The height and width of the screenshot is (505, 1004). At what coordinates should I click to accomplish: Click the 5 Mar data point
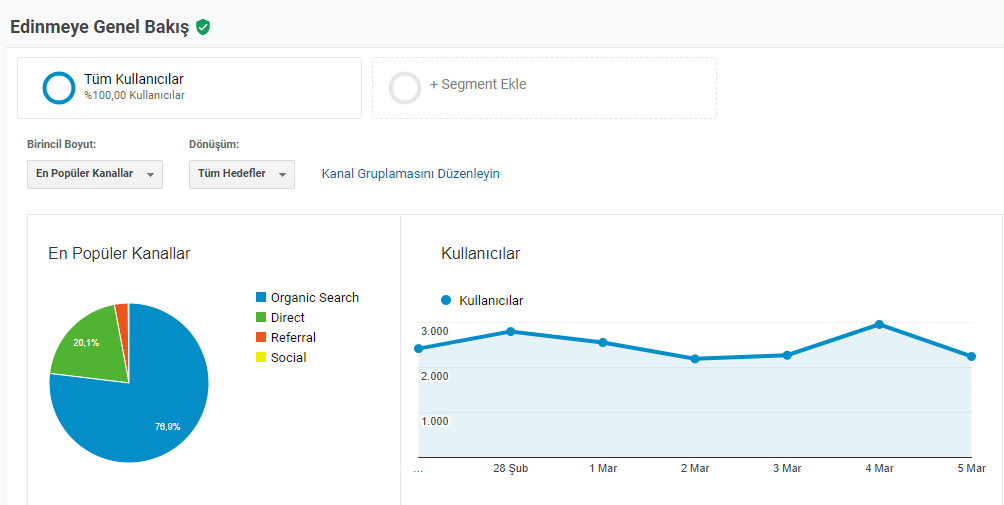(971, 357)
